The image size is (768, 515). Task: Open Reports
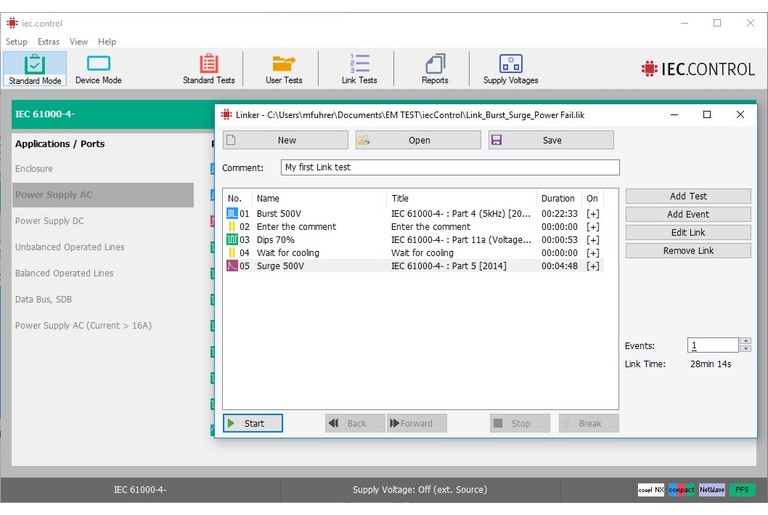tap(434, 69)
